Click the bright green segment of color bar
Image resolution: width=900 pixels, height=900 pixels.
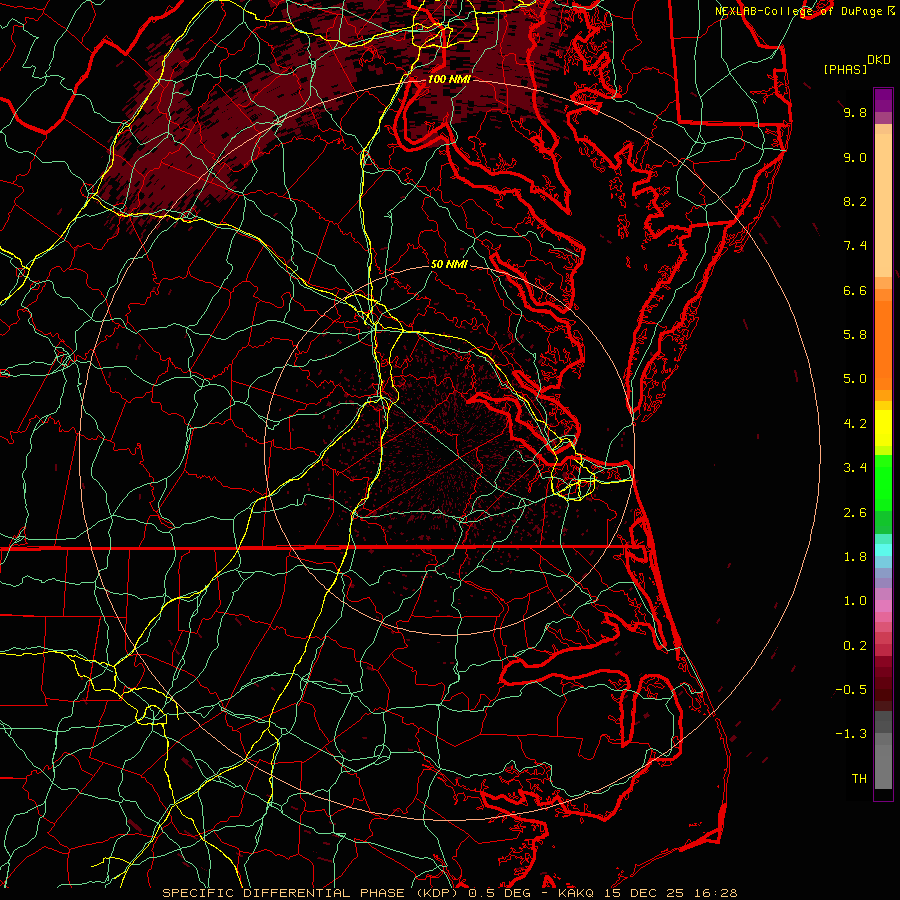883,483
